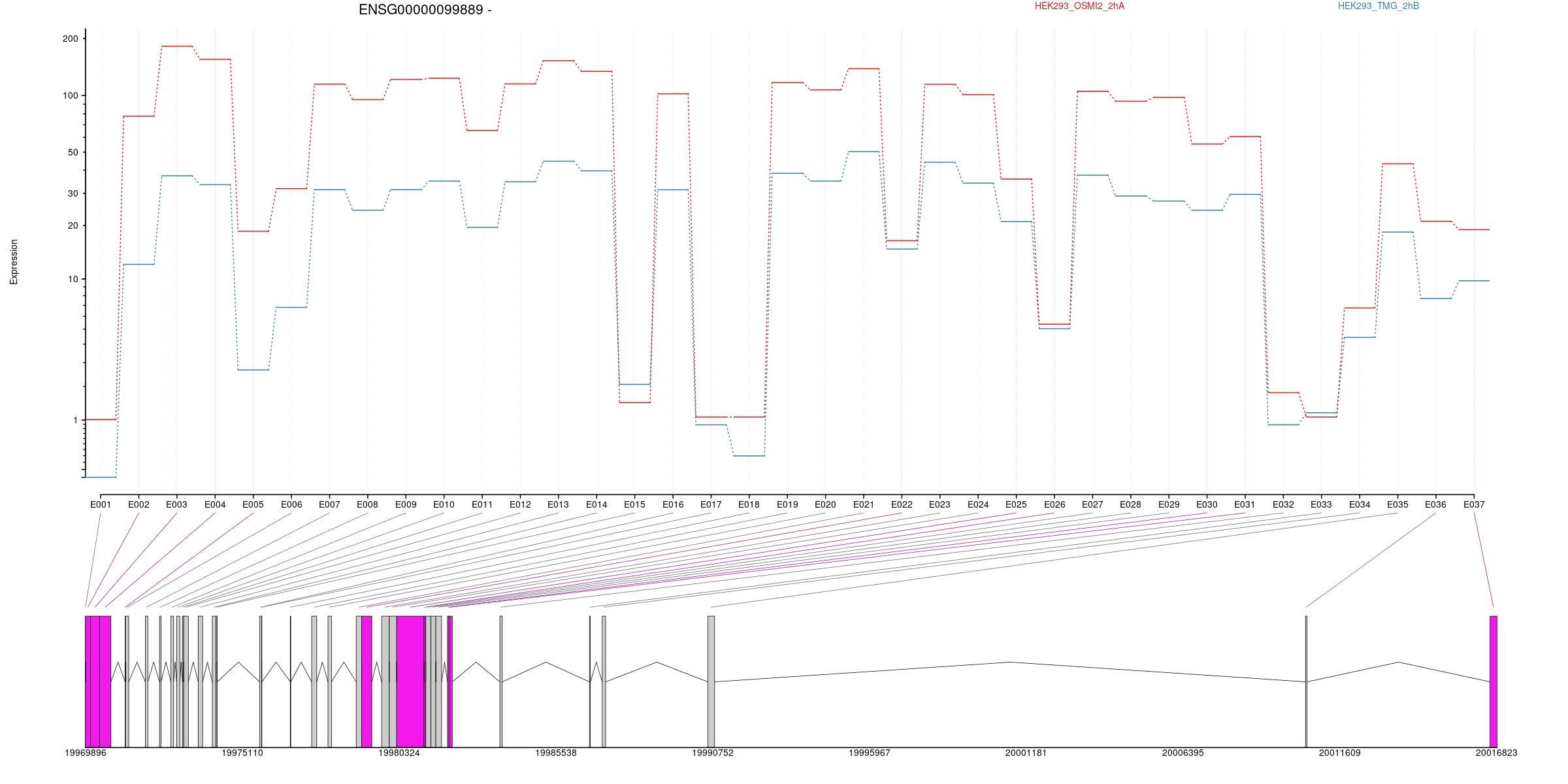Select exon label E022
The width and height of the screenshot is (1568, 784).
point(902,505)
